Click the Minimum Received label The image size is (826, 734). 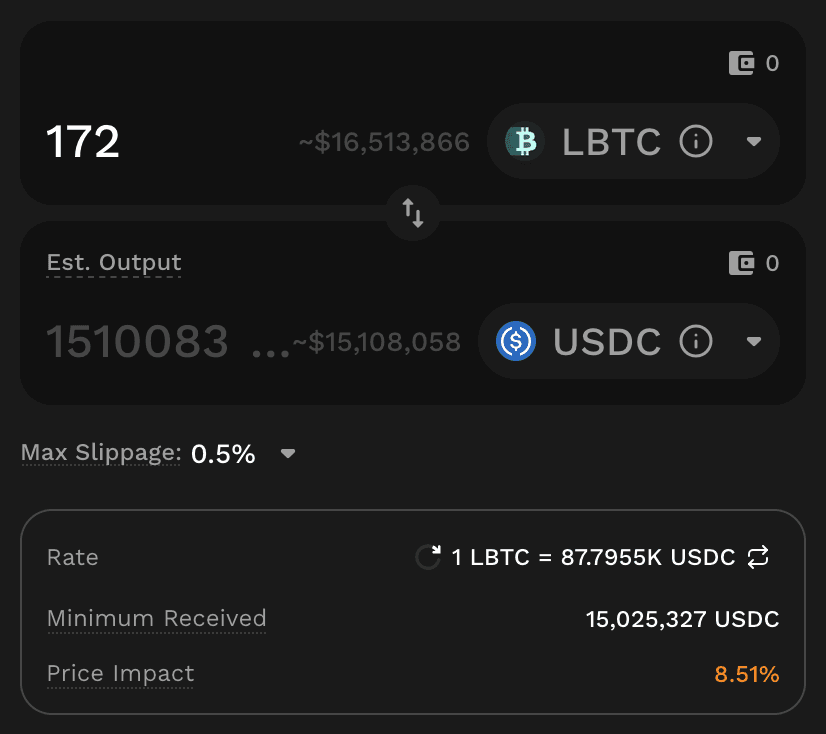point(156,618)
